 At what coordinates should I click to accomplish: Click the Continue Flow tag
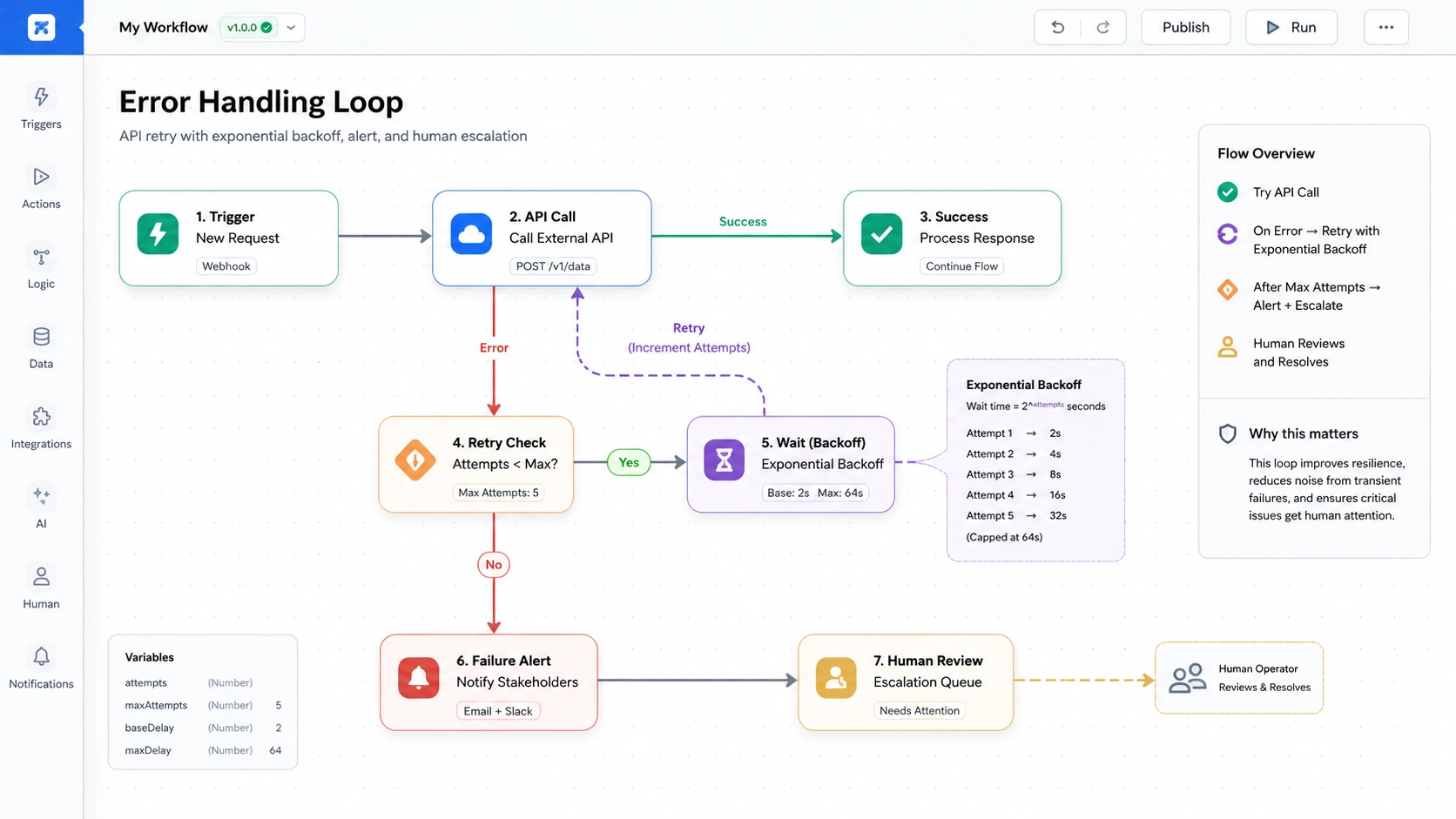(x=961, y=266)
